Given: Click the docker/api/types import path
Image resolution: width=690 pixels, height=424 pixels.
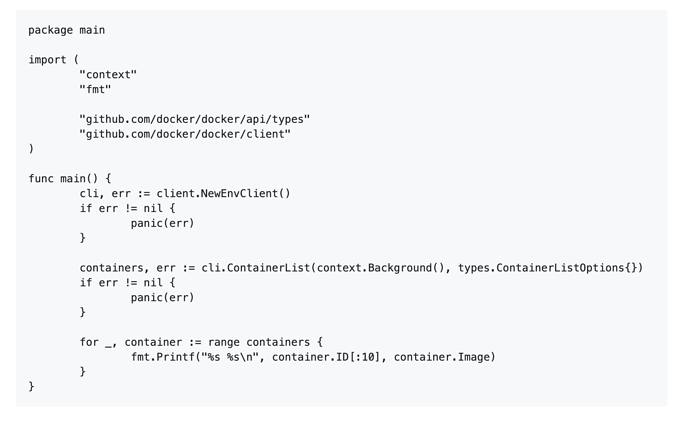Looking at the screenshot, I should [x=195, y=119].
